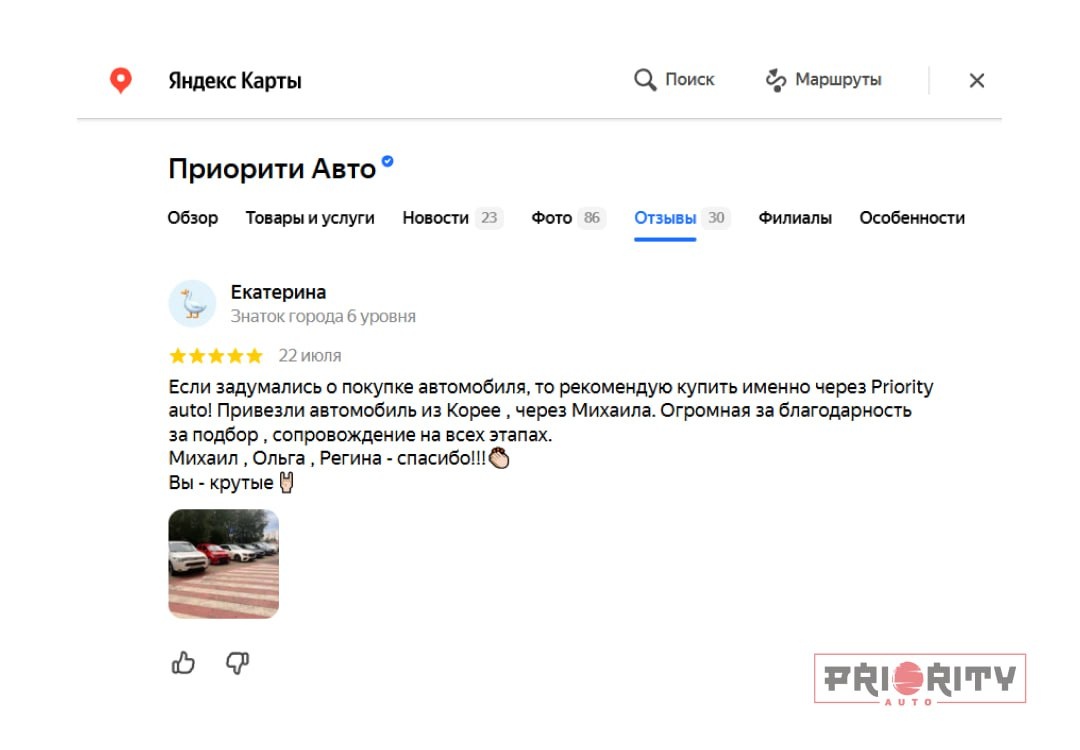This screenshot has width=1080, height=750.
Task: Click the Priority Auto logo watermark
Action: pos(920,678)
